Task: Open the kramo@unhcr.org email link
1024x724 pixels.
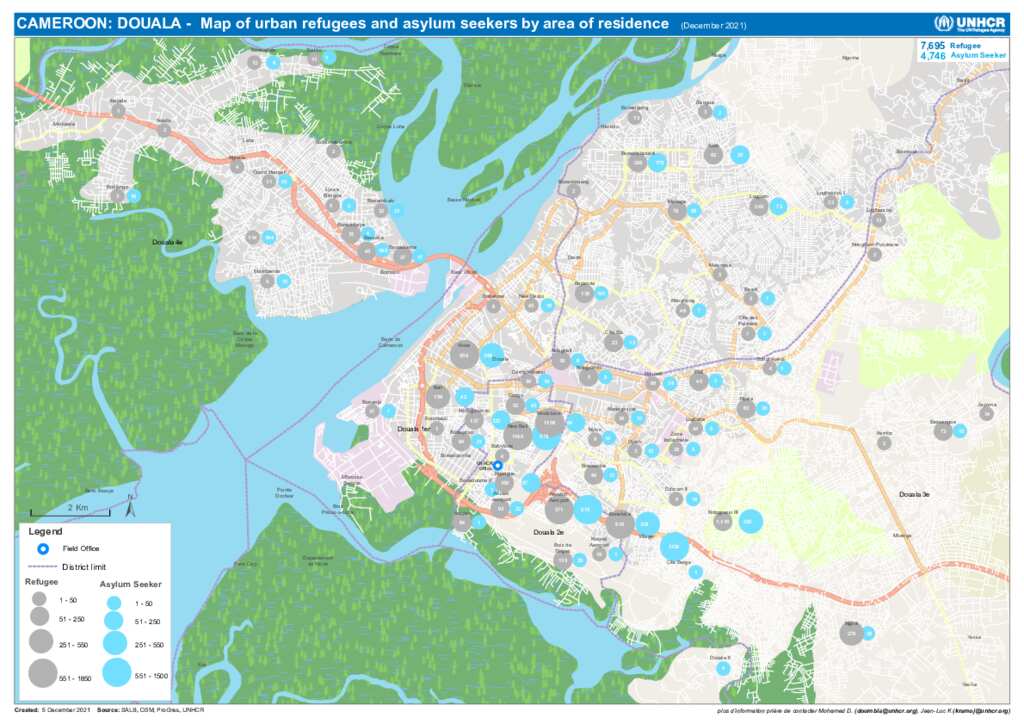Action: [987, 711]
